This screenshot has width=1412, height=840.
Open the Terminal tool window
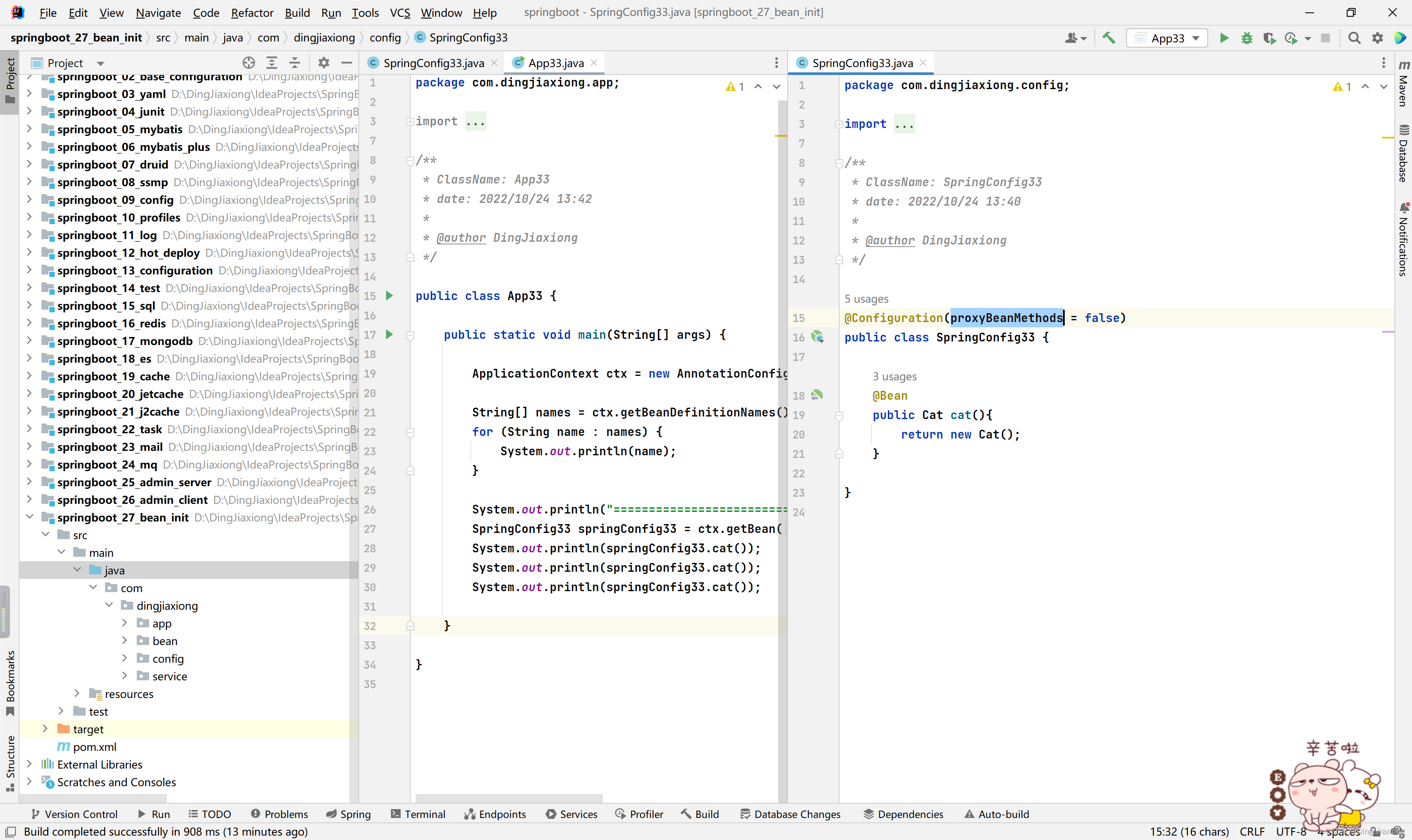[418, 814]
